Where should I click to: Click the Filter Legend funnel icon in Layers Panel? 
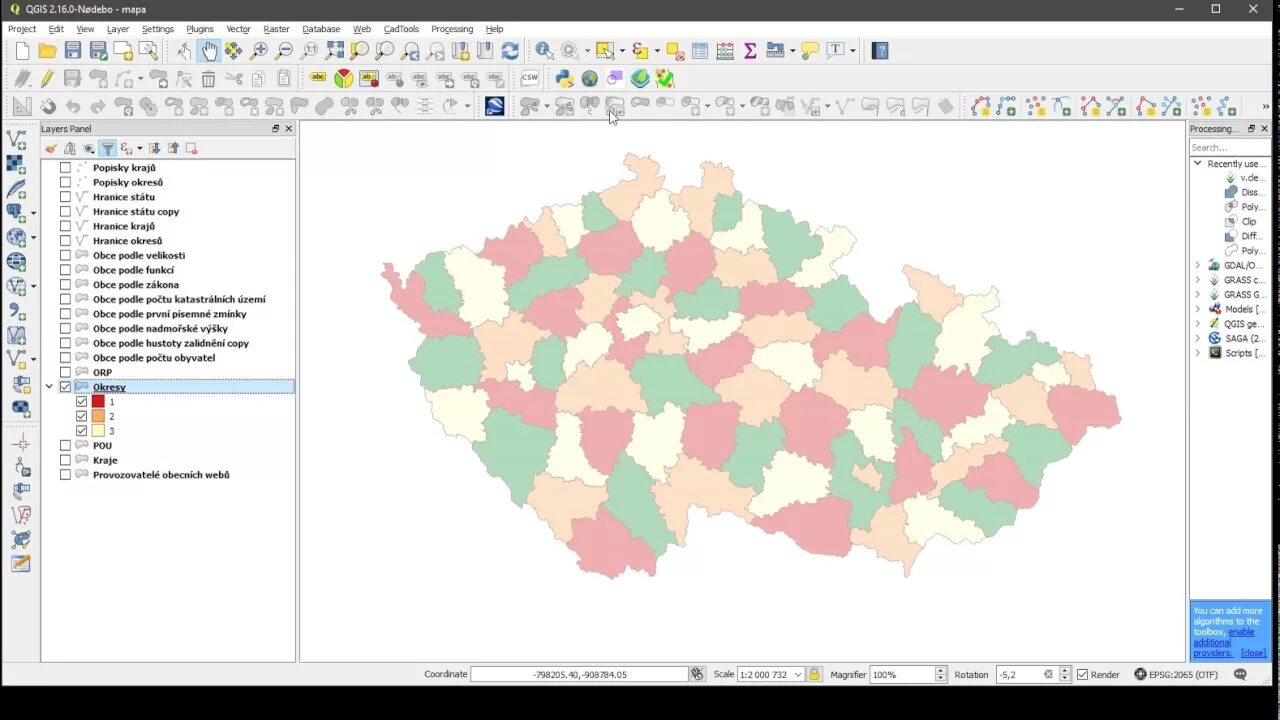click(108, 148)
